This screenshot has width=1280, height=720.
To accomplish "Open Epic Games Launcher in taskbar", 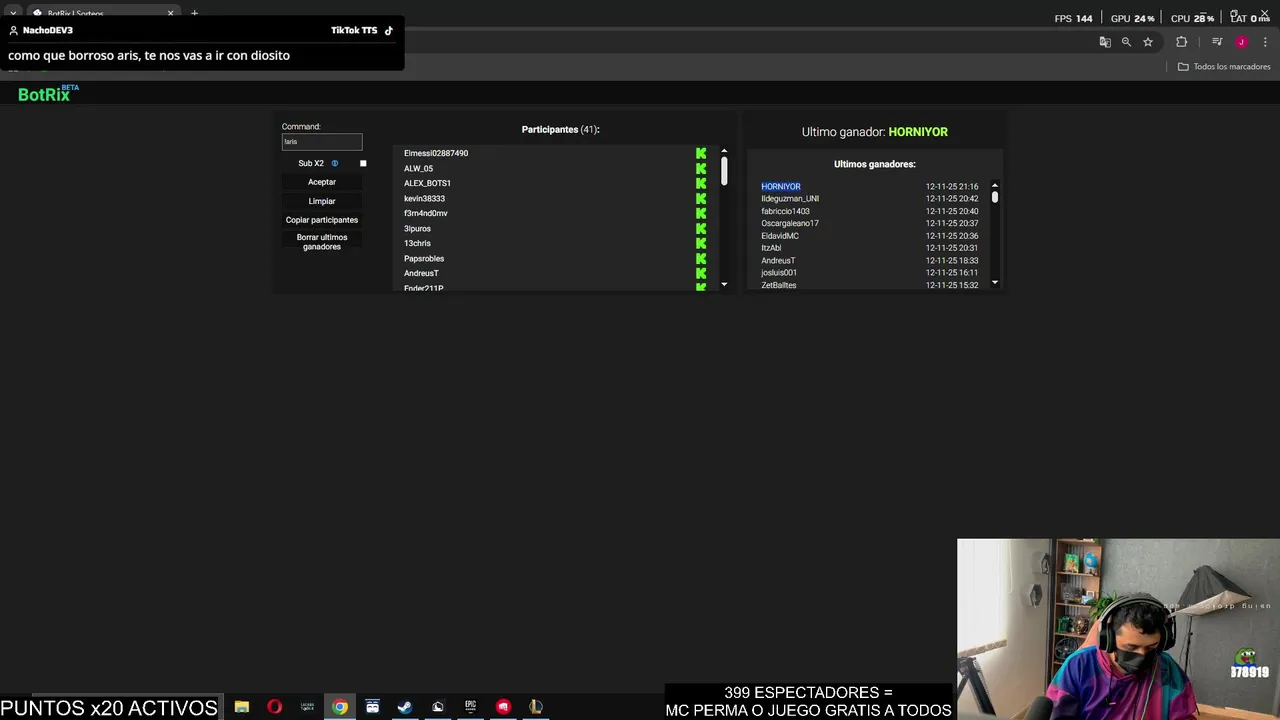I will (x=470, y=707).
